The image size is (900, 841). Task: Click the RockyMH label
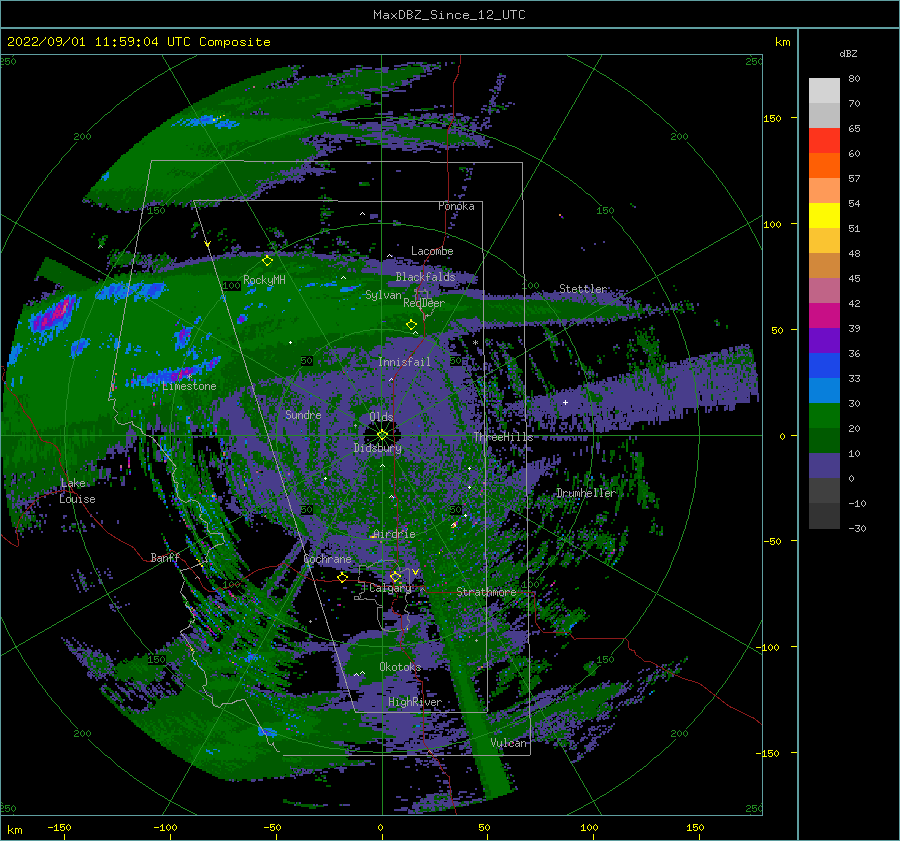[264, 280]
